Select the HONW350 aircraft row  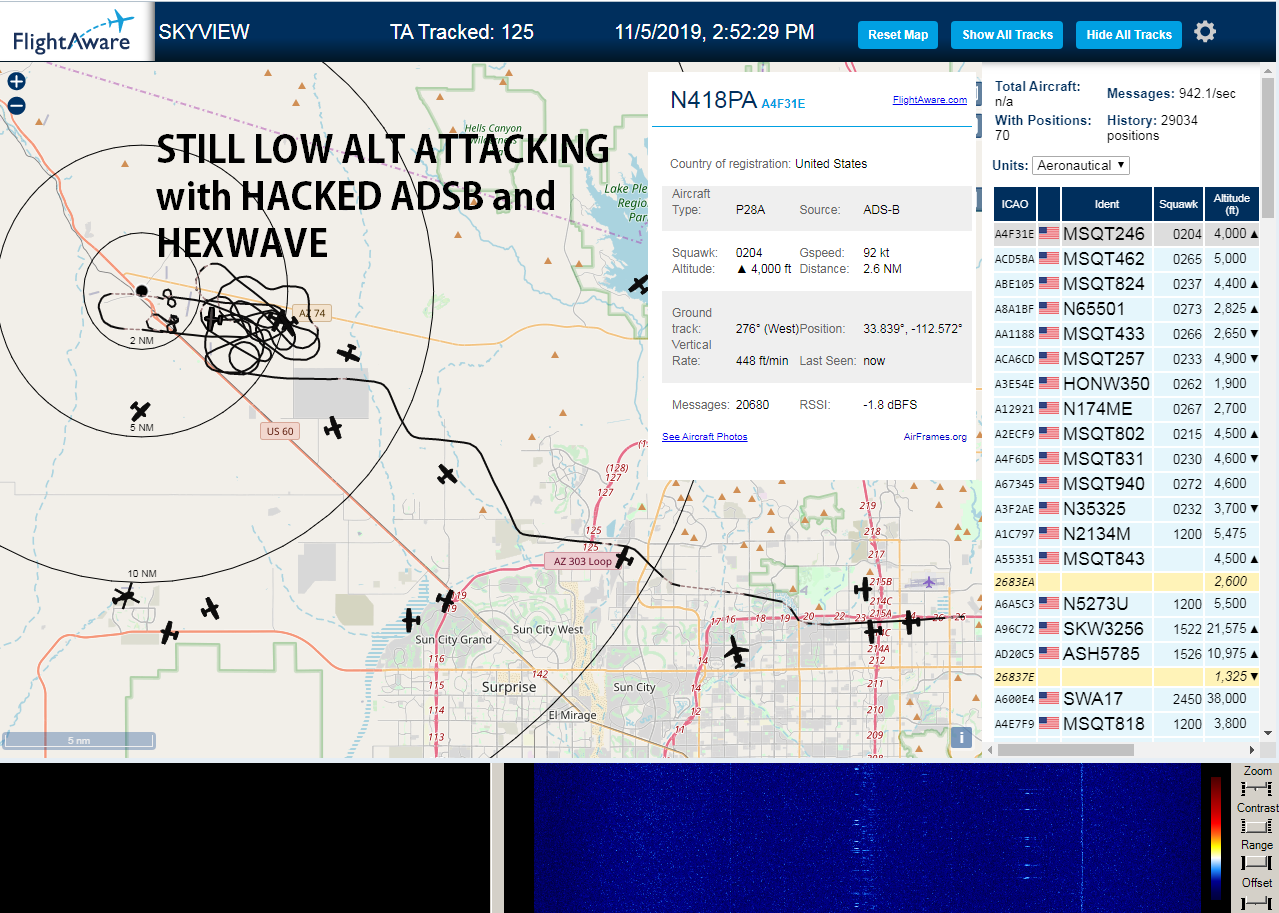(1127, 384)
